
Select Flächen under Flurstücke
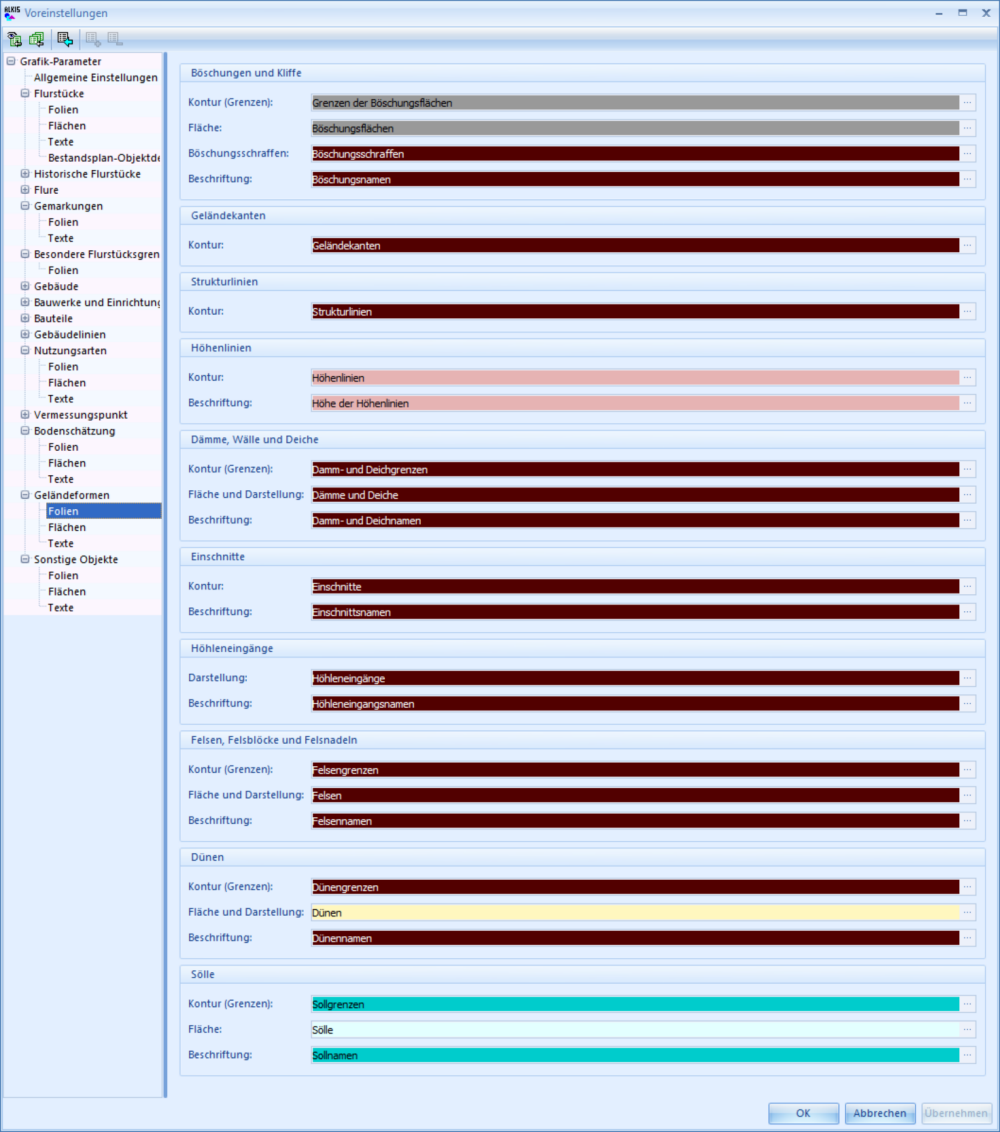tap(67, 126)
